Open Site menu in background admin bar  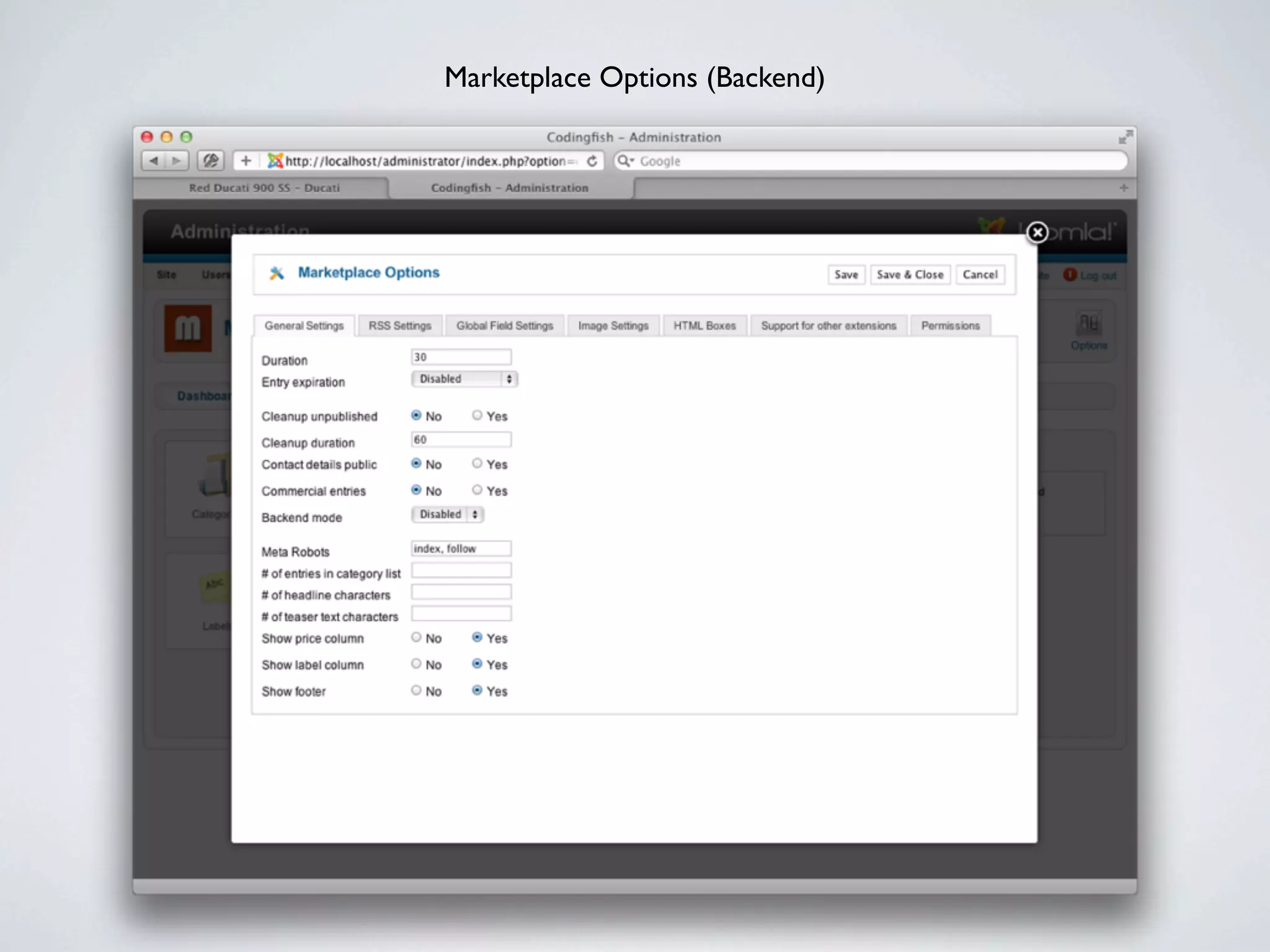click(x=166, y=275)
